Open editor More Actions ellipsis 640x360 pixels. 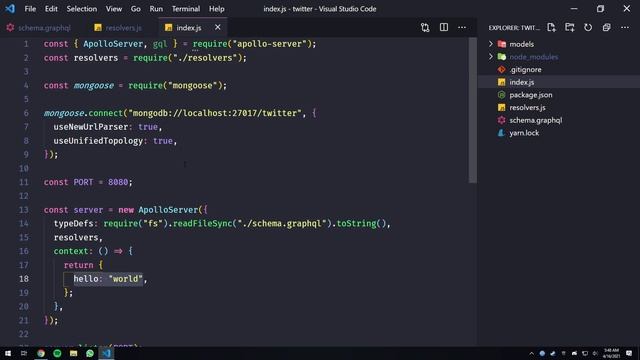tap(462, 27)
